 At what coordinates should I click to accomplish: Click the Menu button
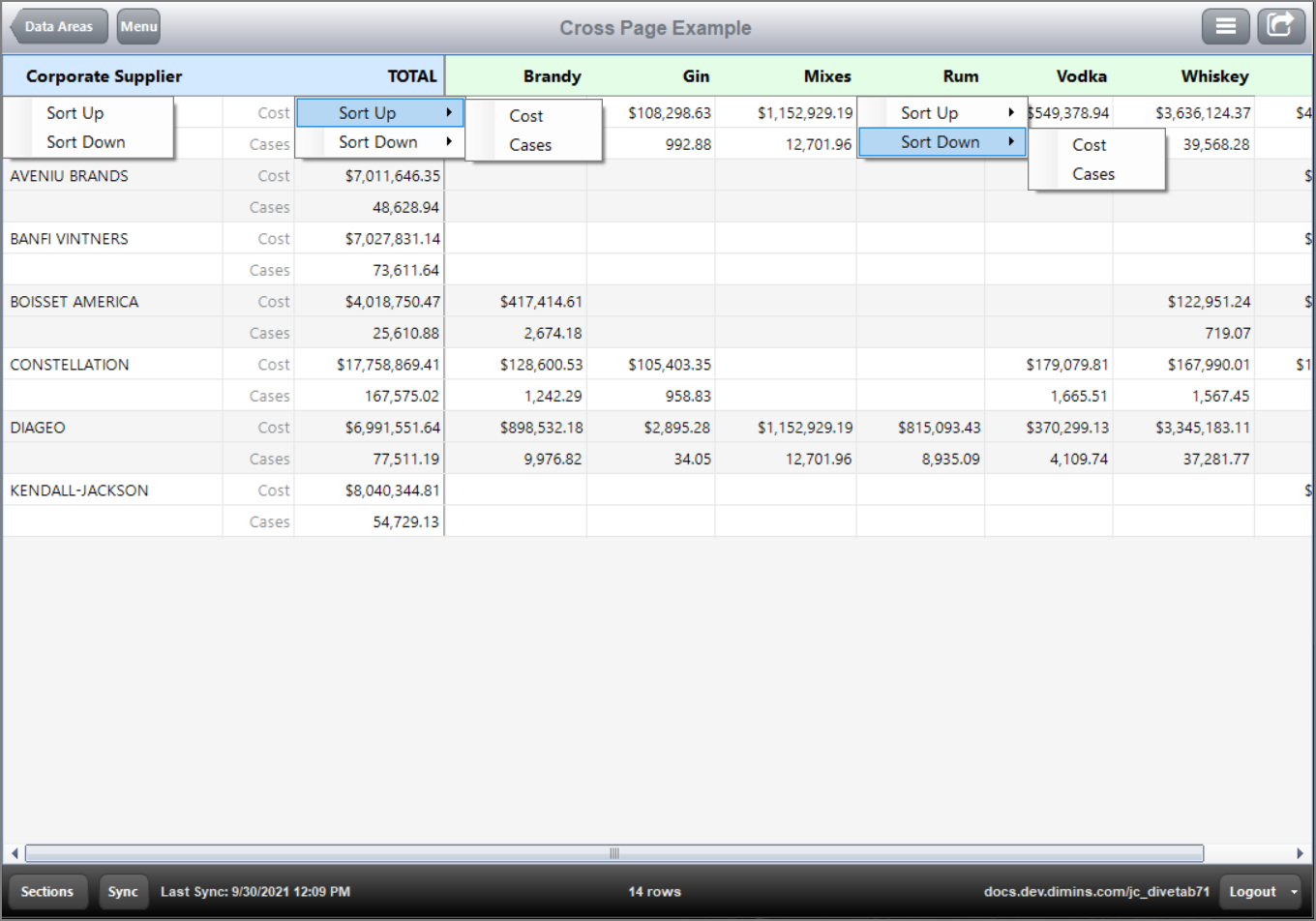click(138, 27)
